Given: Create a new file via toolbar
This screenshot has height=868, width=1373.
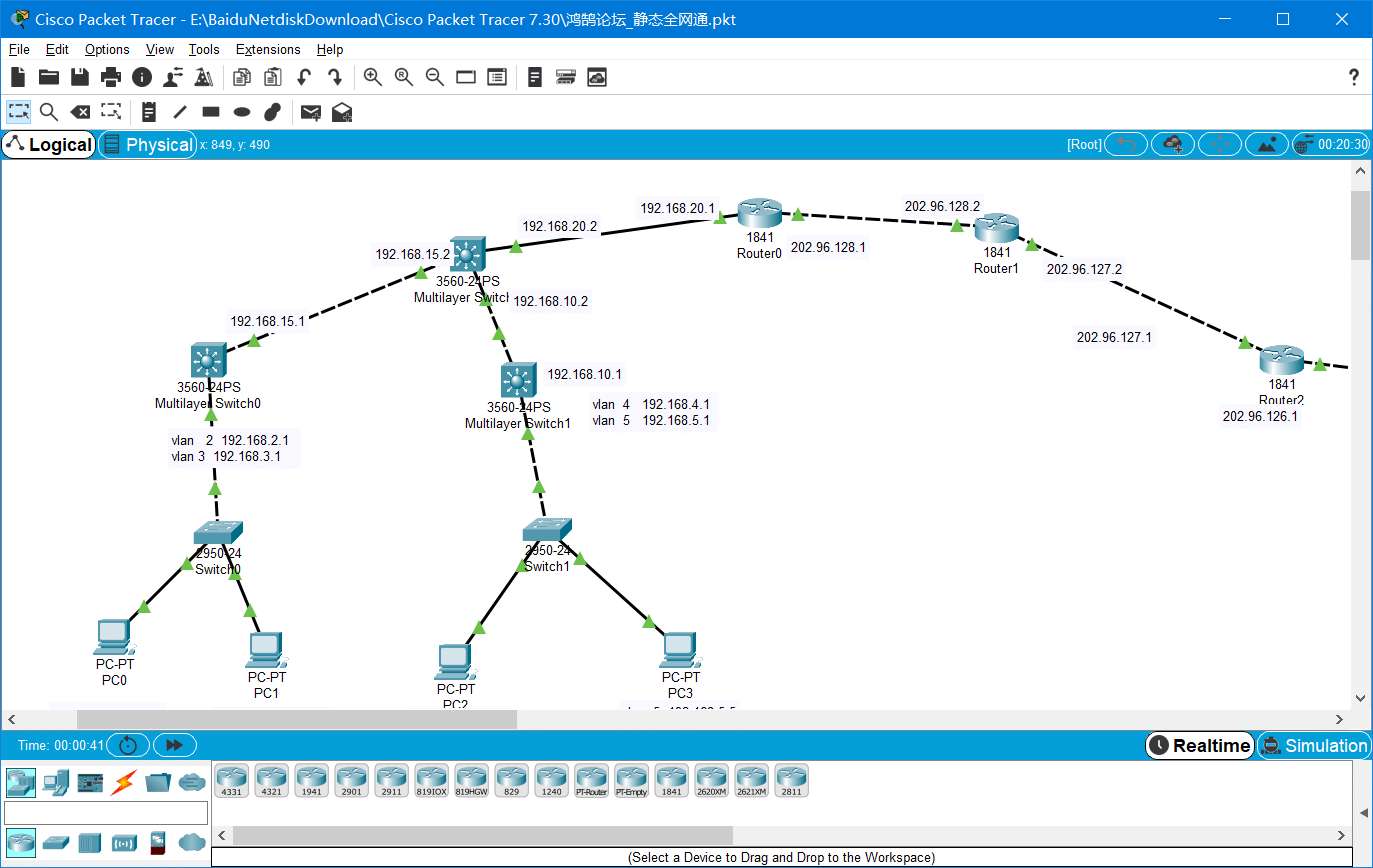Looking at the screenshot, I should click(x=18, y=77).
